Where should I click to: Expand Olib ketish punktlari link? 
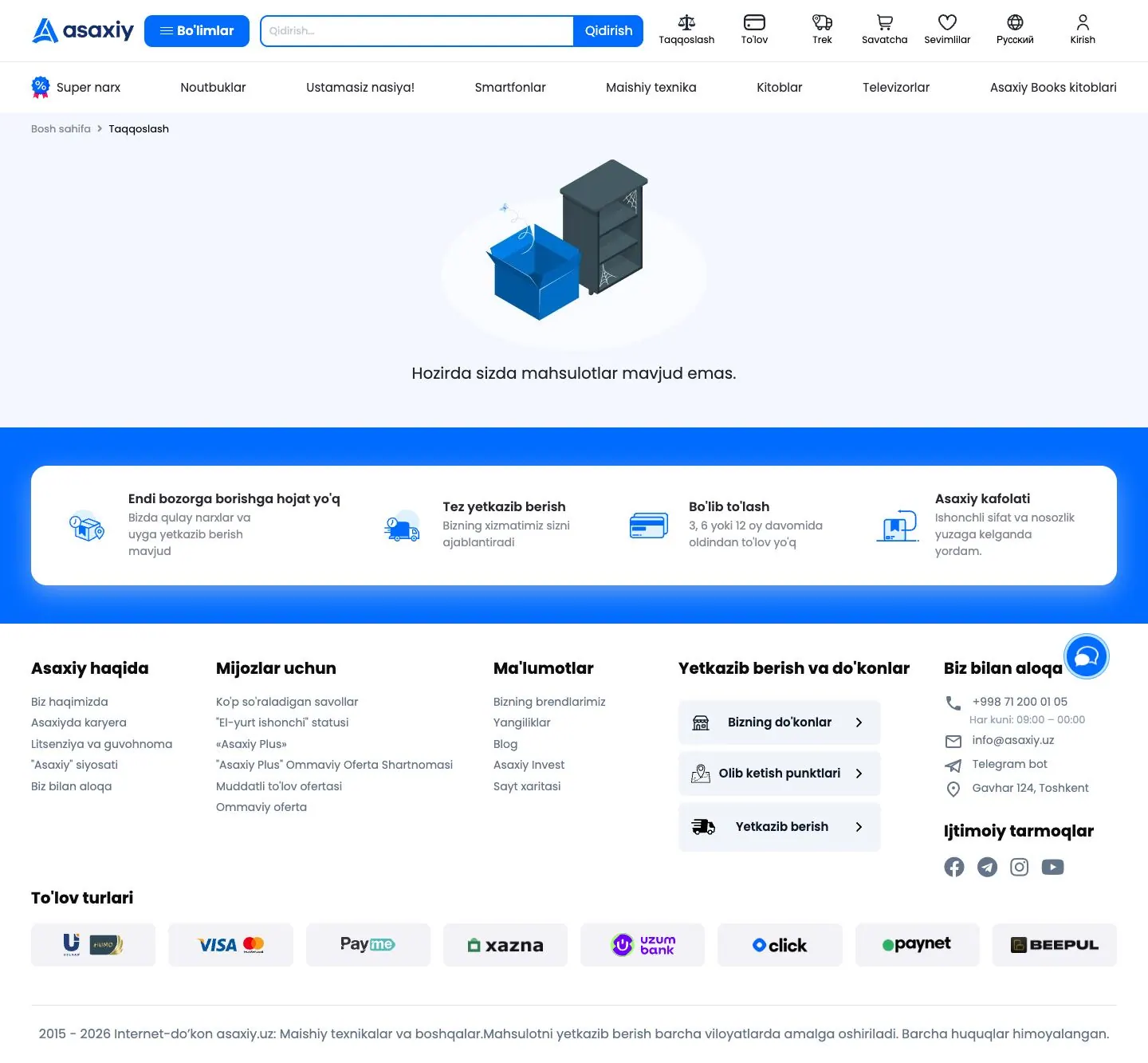780,774
